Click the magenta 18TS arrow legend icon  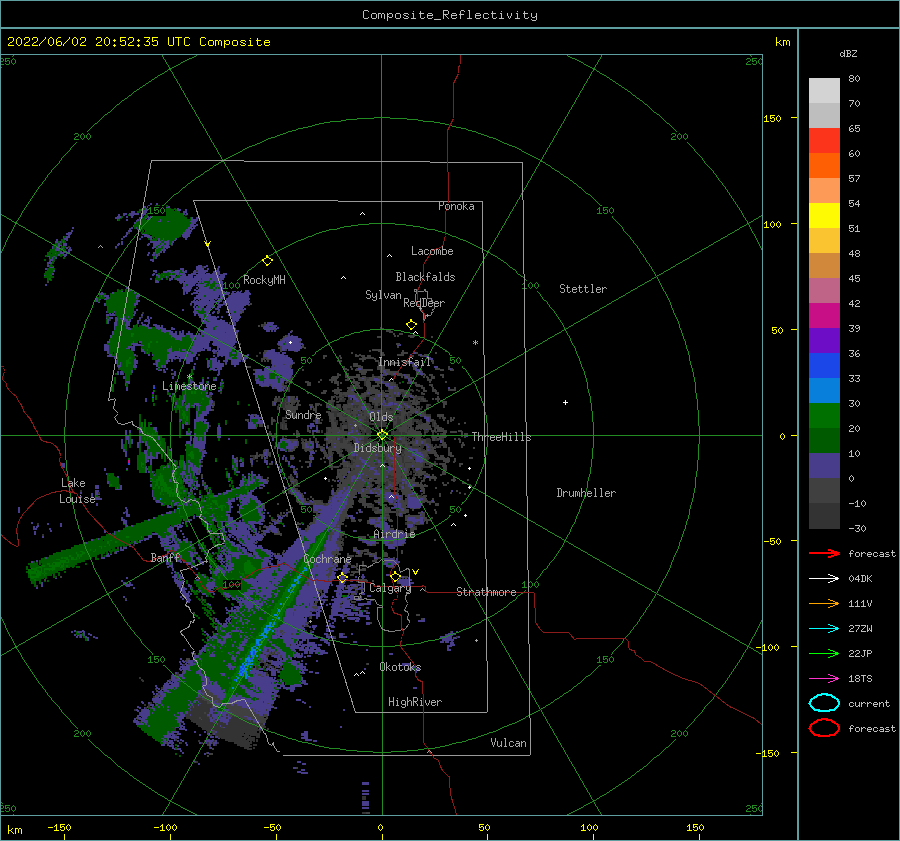point(824,679)
